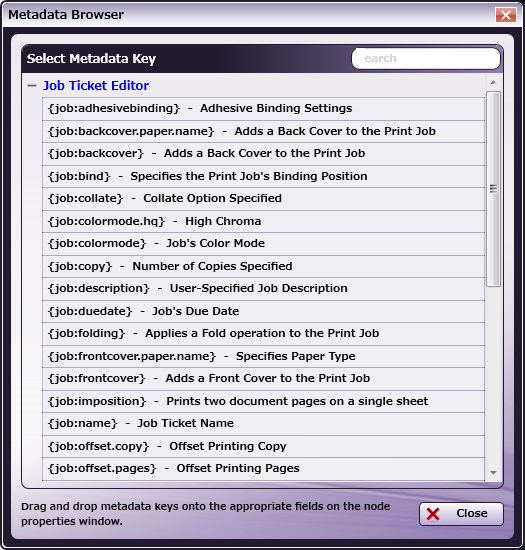Screen dimensions: 525x550
Task: Click the metadata search field
Action: 426,58
